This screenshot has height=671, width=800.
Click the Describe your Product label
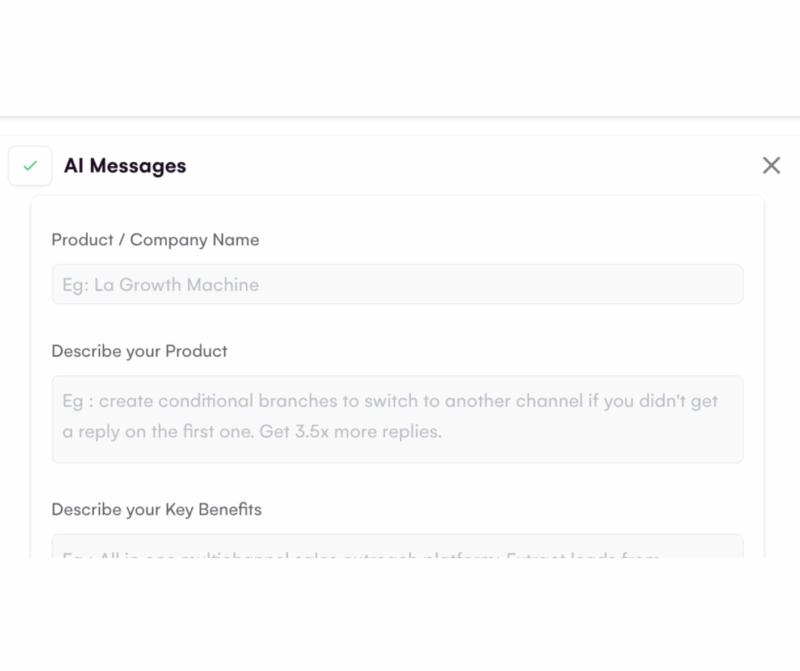[139, 351]
